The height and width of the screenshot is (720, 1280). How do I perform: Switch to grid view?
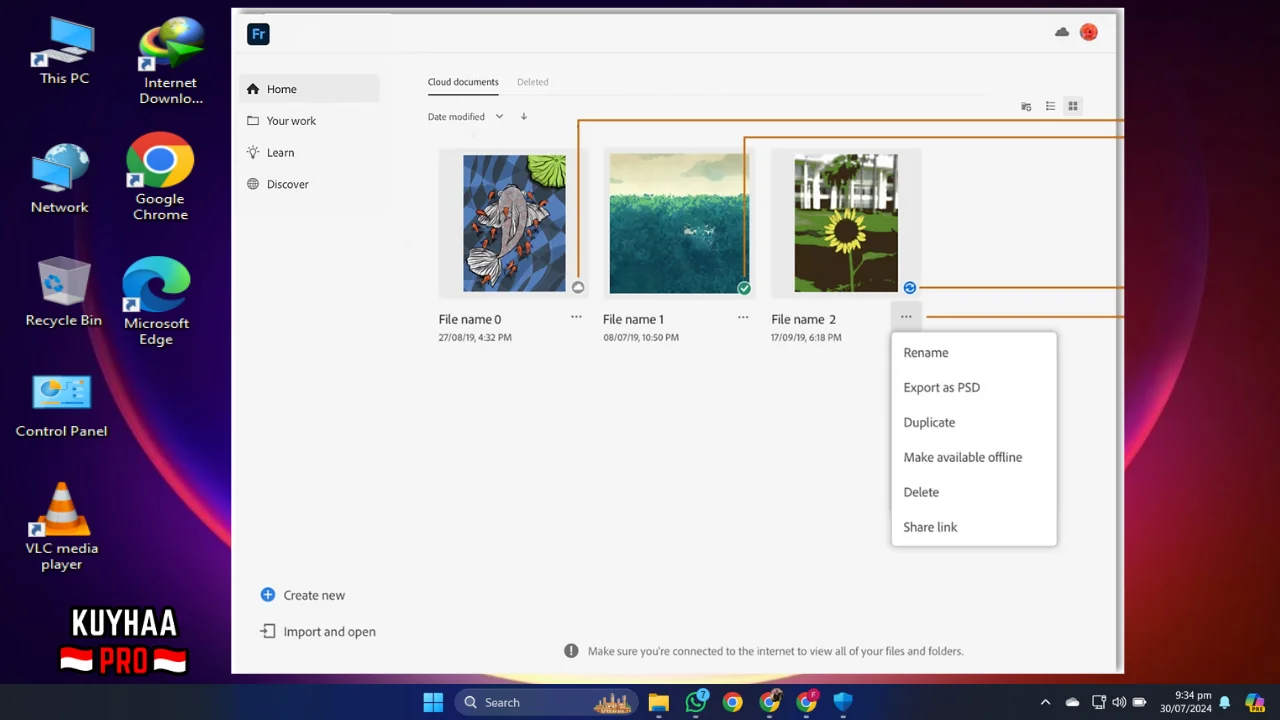[x=1073, y=106]
